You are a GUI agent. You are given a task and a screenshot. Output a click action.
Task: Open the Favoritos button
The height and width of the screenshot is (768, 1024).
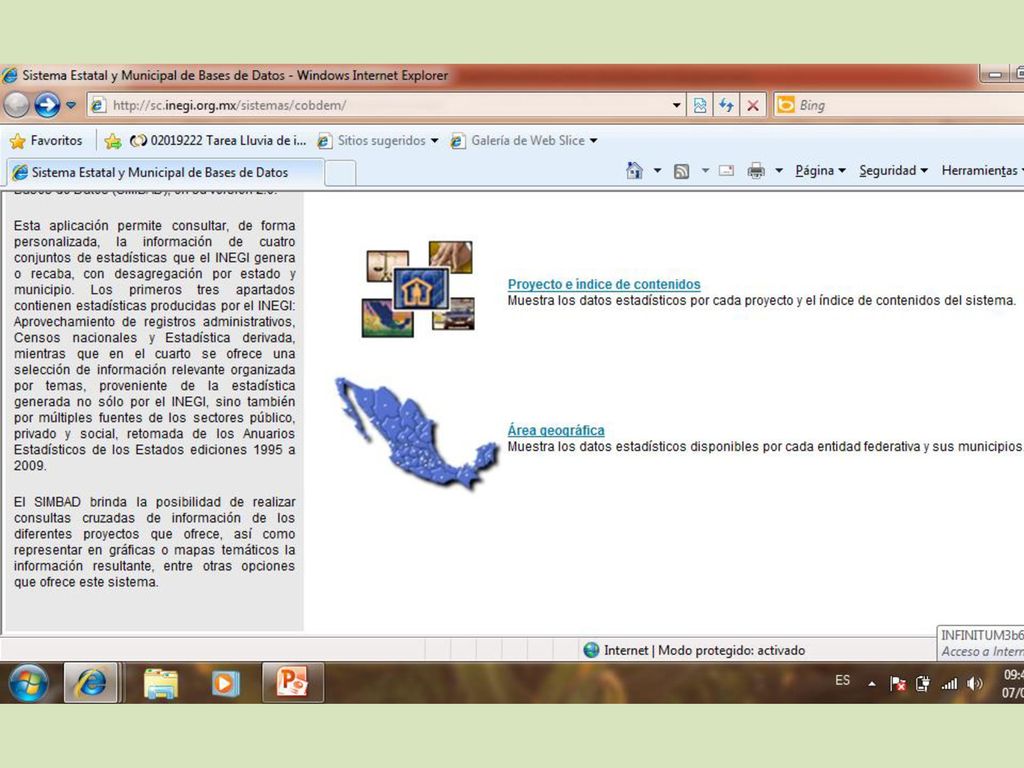coord(46,140)
